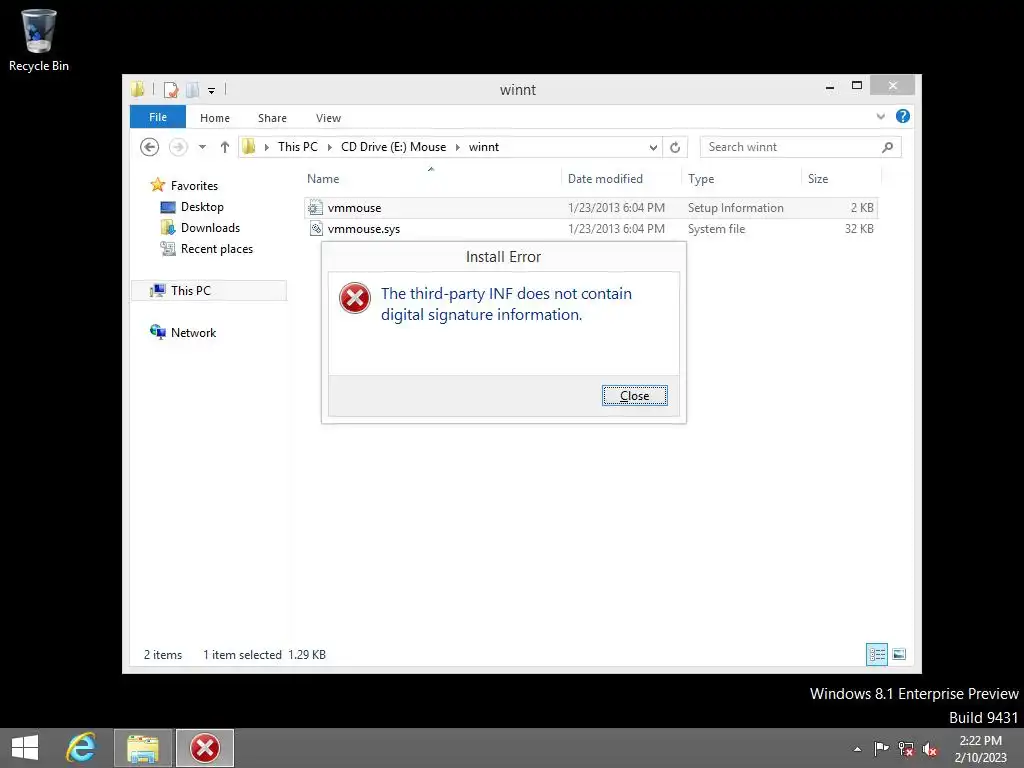Maximize the winnt window

(857, 86)
